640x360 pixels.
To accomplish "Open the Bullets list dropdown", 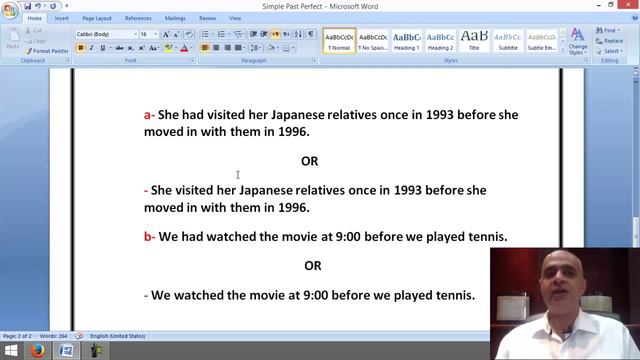I will [213, 34].
